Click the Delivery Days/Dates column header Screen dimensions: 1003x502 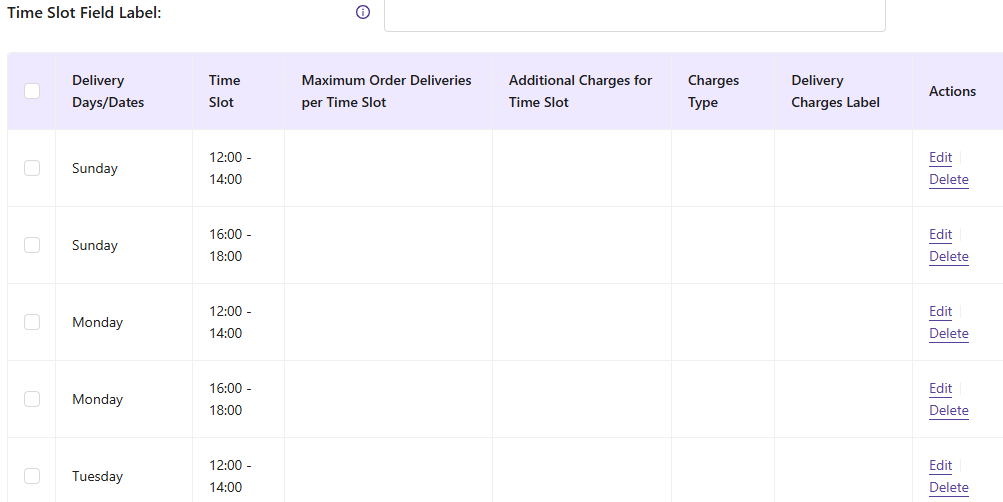coord(108,91)
